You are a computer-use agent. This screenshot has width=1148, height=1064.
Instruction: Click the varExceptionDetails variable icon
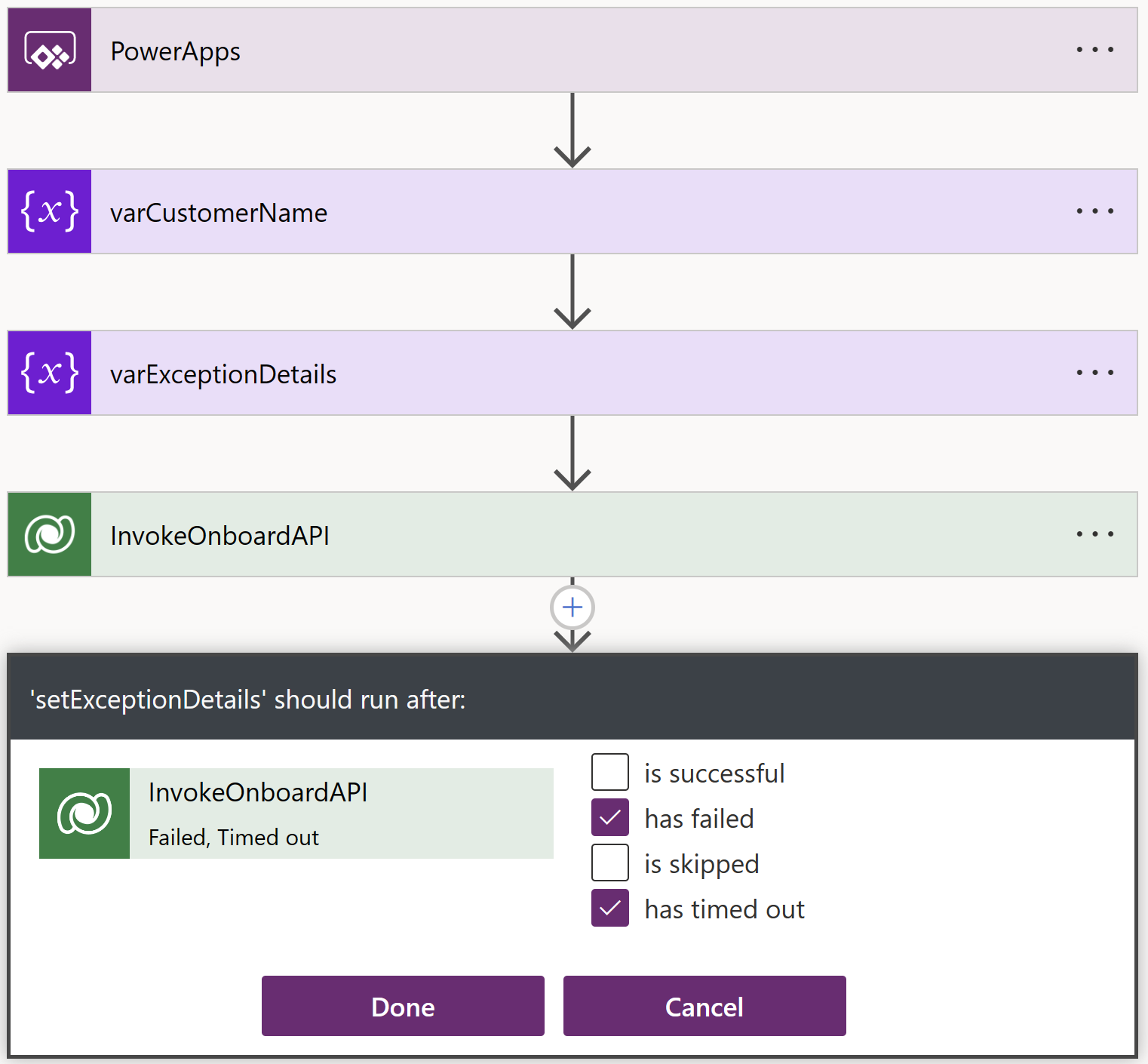click(x=50, y=374)
